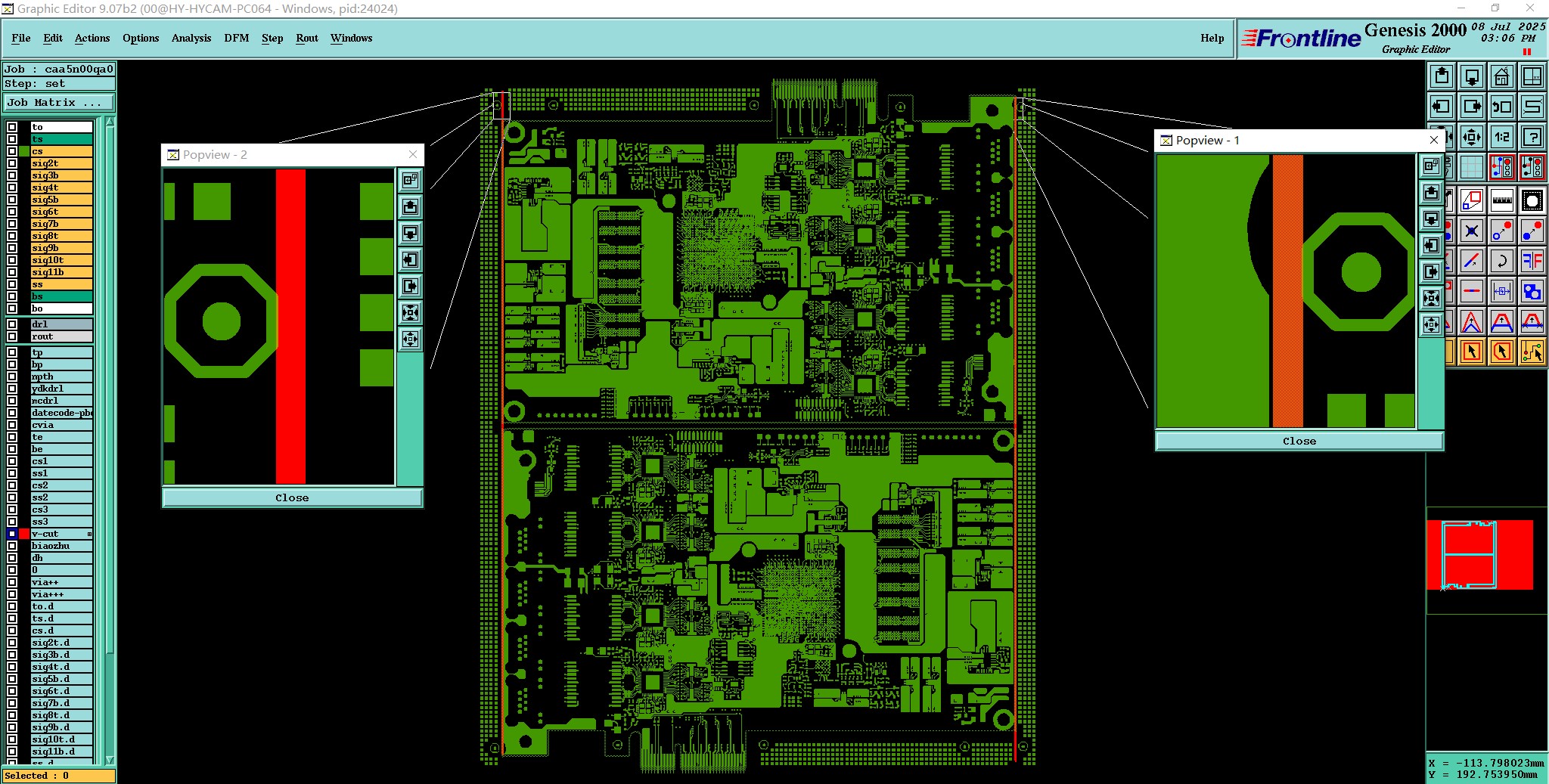Click layer list scroll-down arrow
This screenshot has height=784, width=1549.
pos(110,759)
